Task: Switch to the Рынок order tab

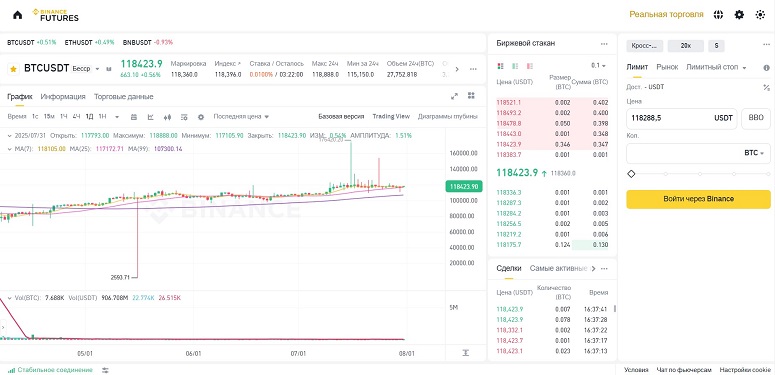Action: [667, 67]
